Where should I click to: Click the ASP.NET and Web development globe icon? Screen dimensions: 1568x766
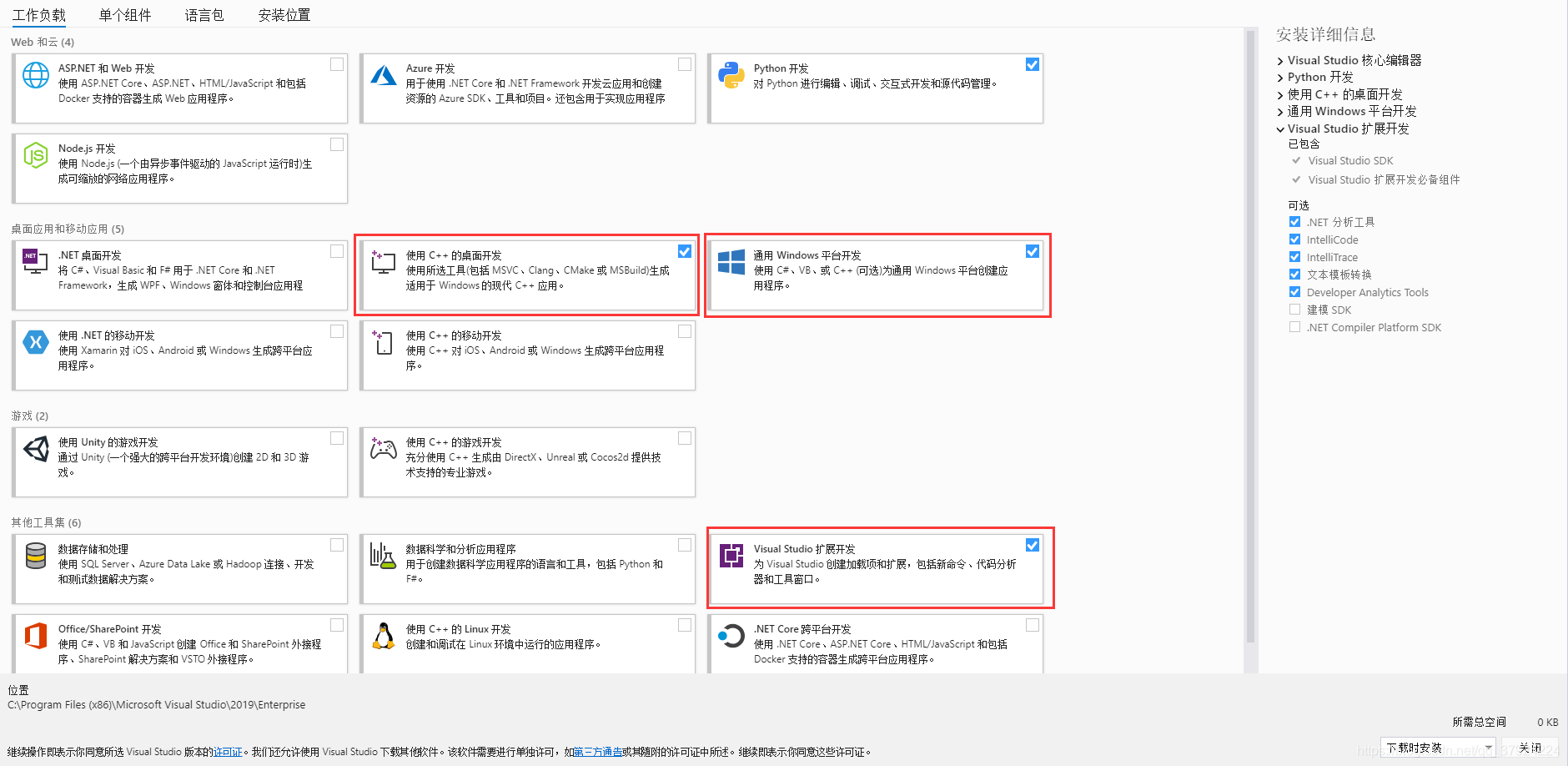36,75
